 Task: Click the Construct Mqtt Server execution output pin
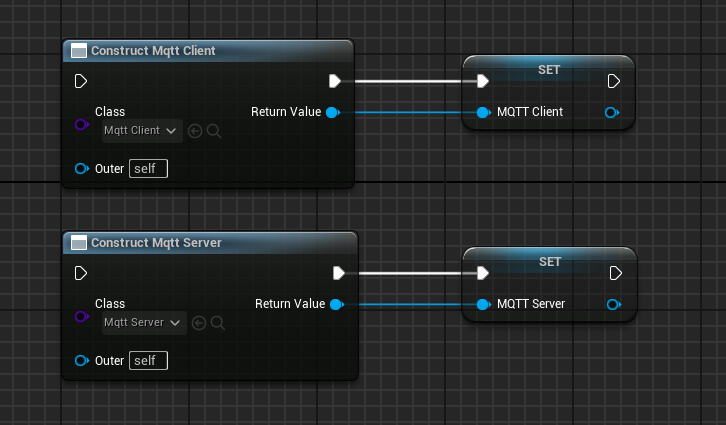tap(338, 273)
